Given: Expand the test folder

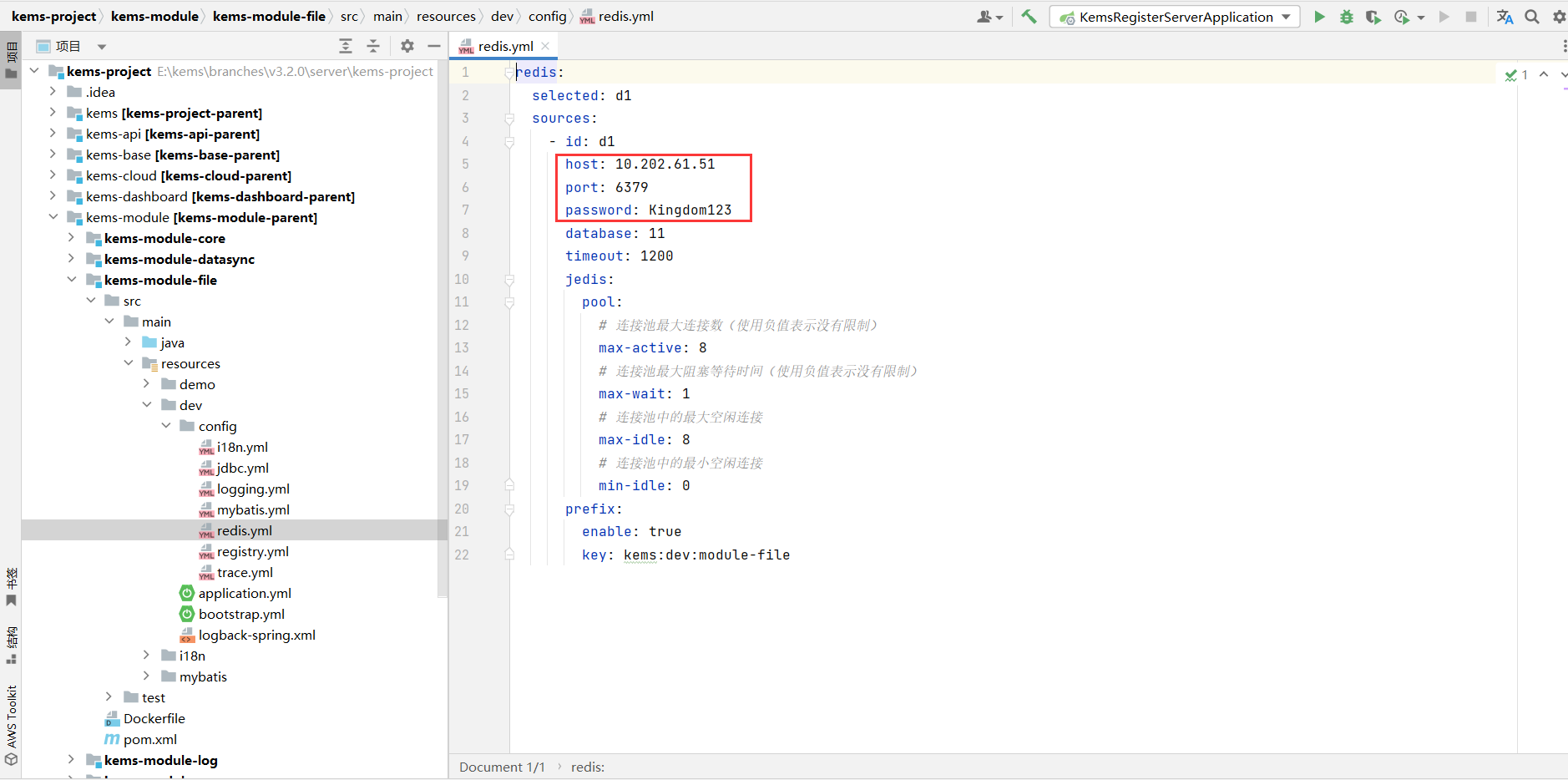Looking at the screenshot, I should point(109,697).
